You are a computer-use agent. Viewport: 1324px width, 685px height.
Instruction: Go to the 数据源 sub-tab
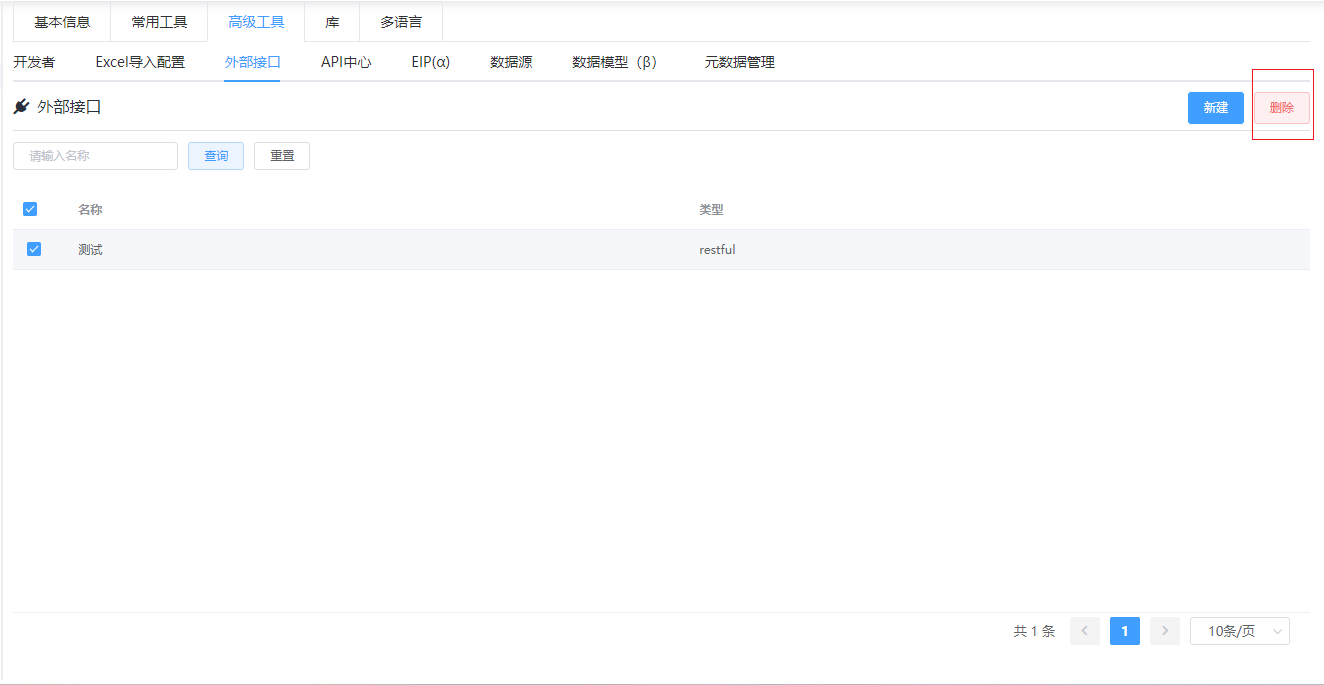coord(511,62)
